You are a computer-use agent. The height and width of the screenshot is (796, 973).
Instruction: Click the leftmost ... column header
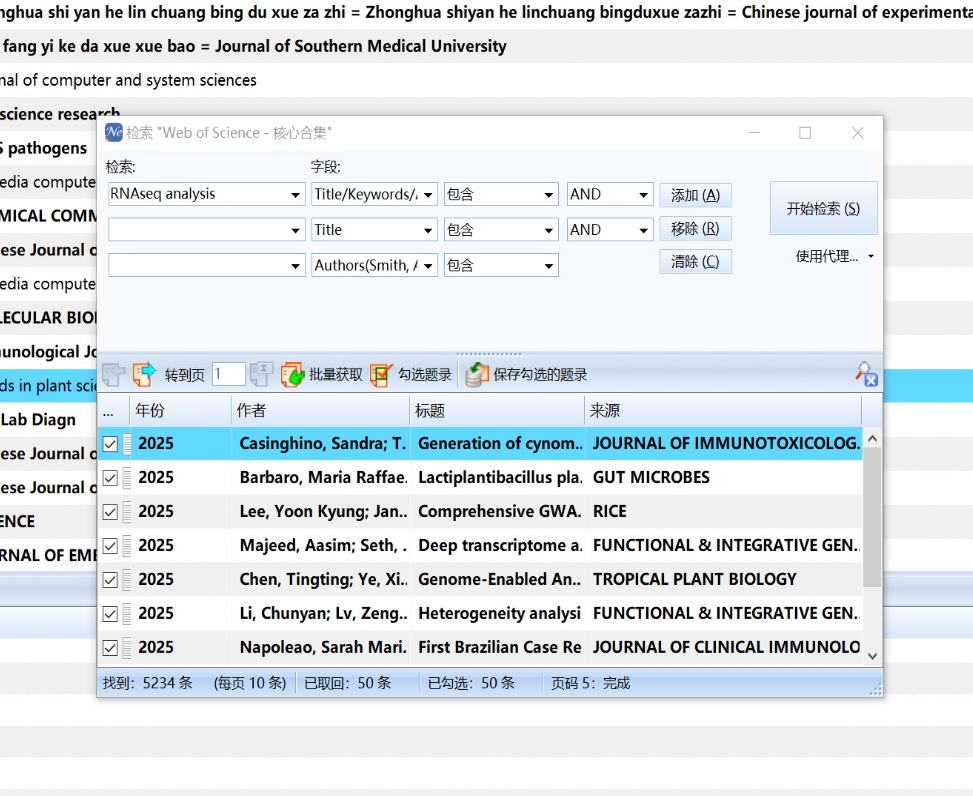tap(113, 410)
